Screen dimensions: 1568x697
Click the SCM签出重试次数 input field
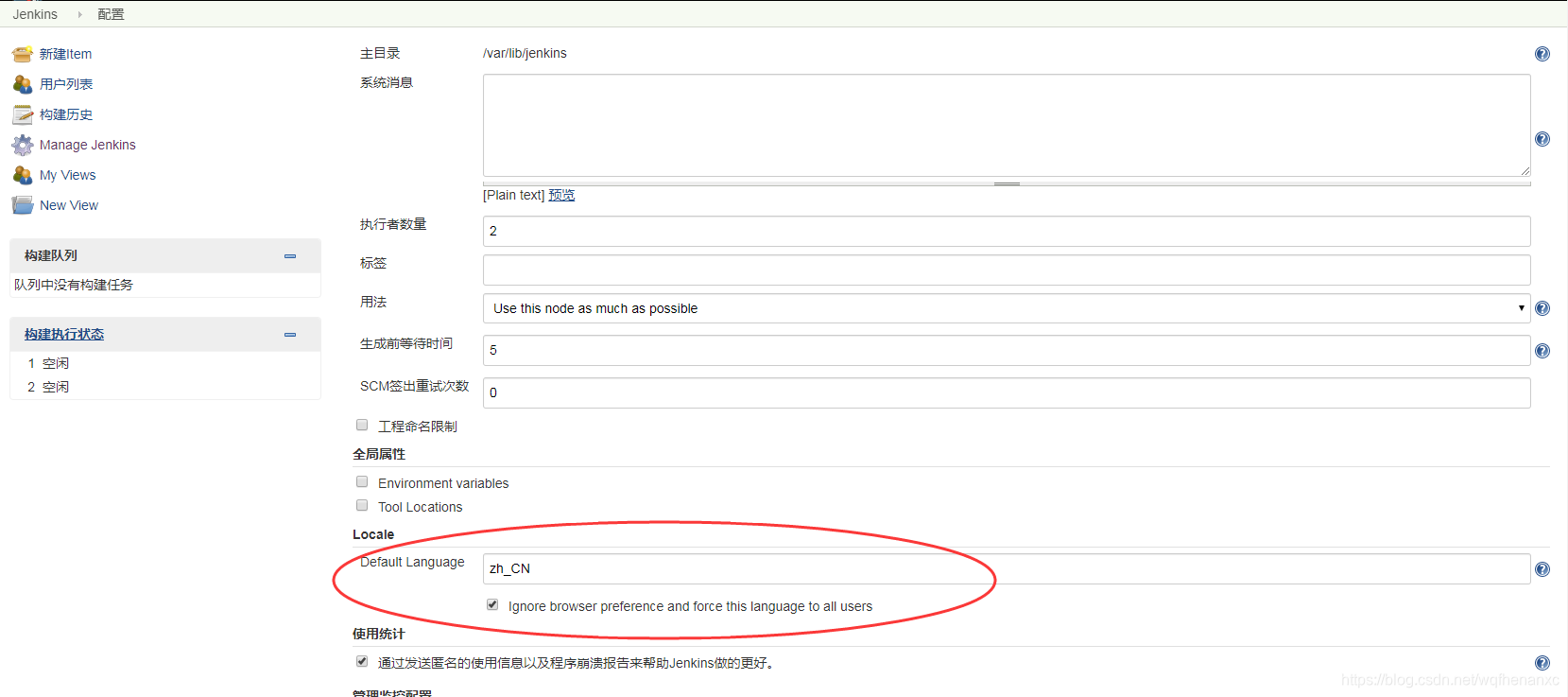point(1007,392)
